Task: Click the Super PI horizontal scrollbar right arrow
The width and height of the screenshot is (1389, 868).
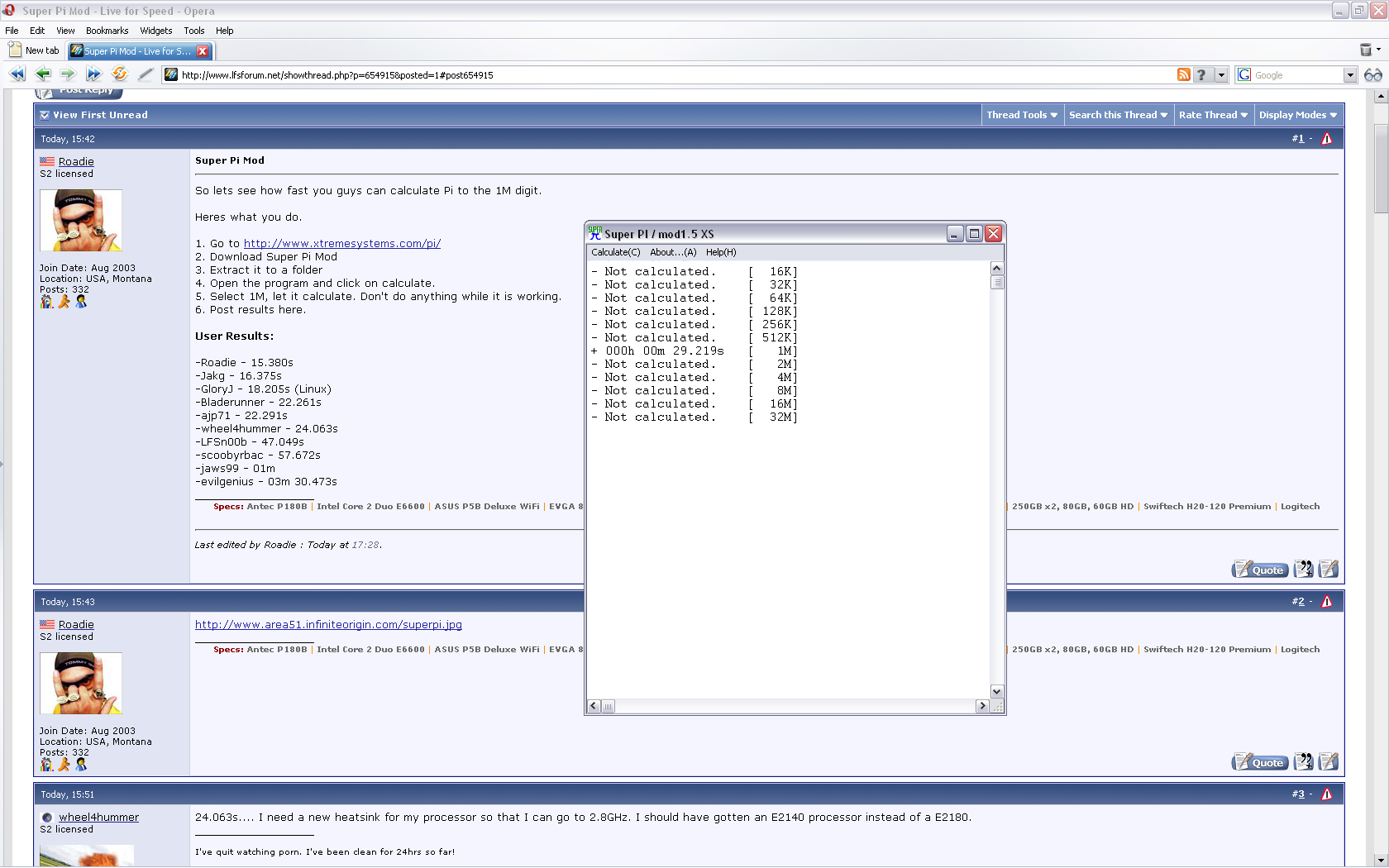Action: click(982, 706)
